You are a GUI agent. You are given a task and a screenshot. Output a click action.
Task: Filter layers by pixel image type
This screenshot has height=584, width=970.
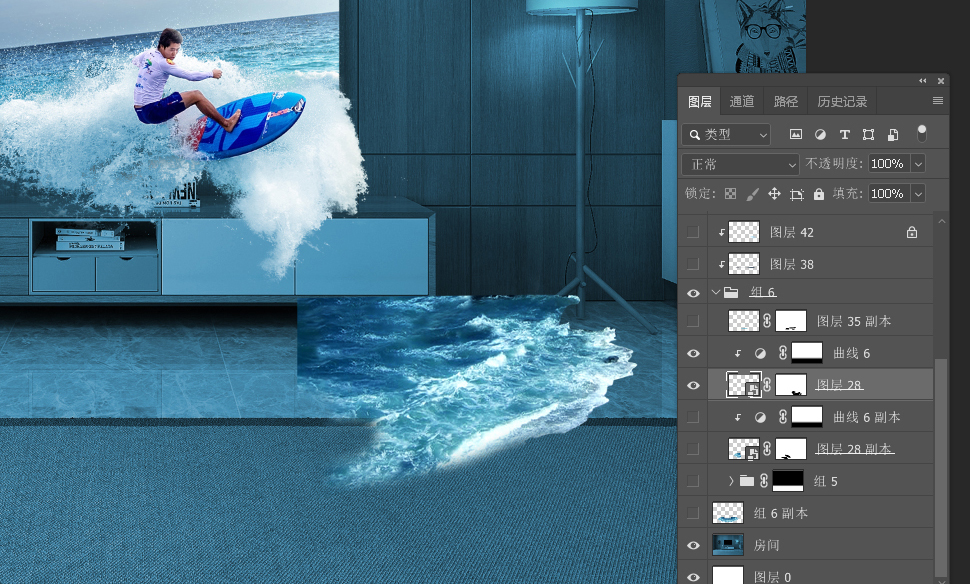tap(796, 134)
